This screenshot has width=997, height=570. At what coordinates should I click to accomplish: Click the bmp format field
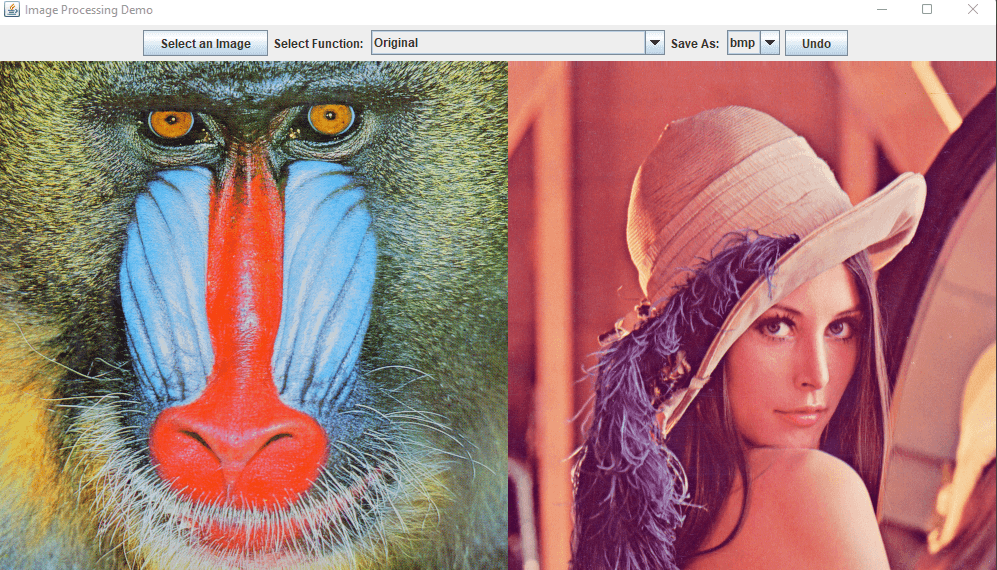744,43
